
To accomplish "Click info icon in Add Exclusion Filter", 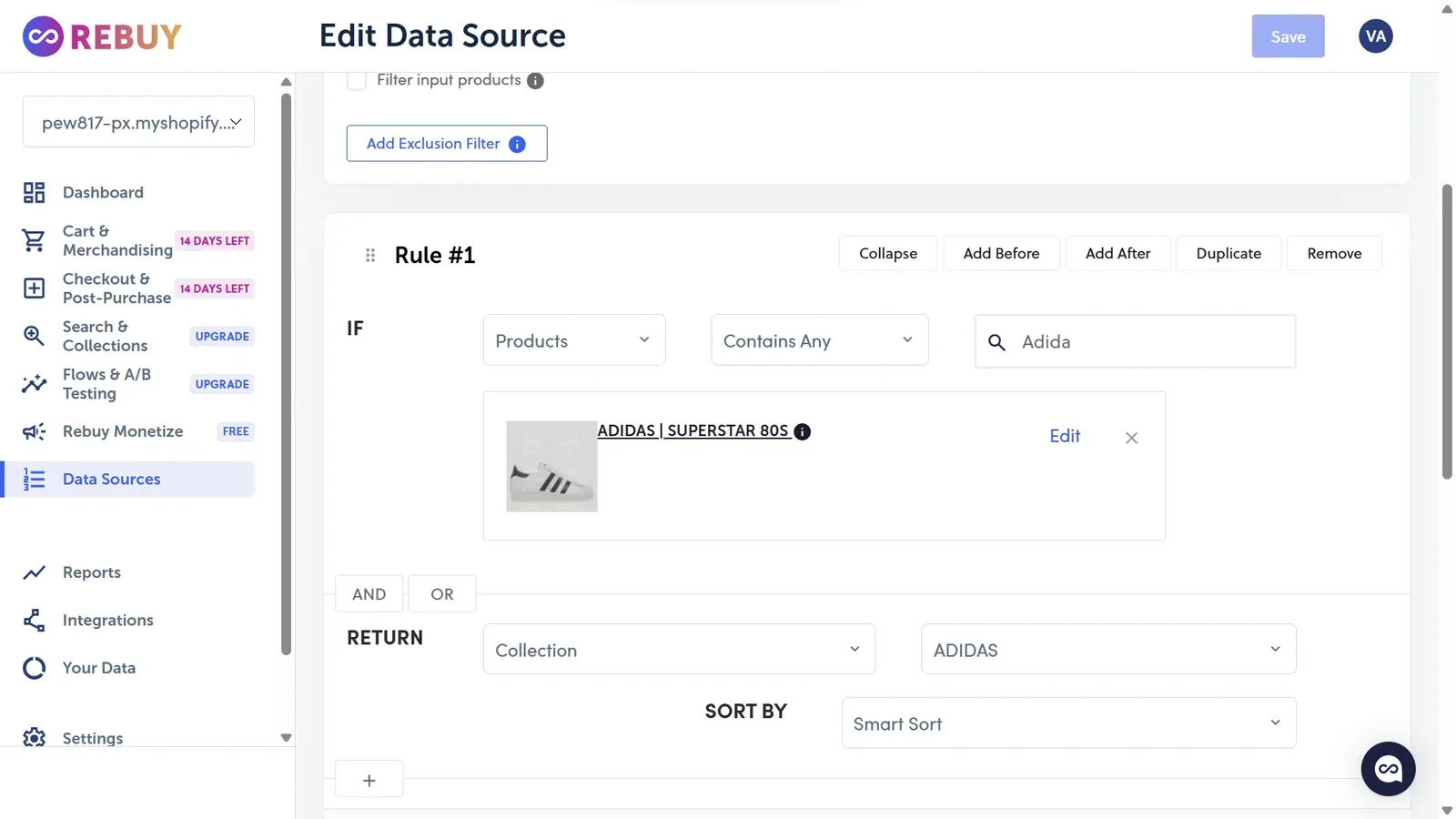I will point(517,144).
